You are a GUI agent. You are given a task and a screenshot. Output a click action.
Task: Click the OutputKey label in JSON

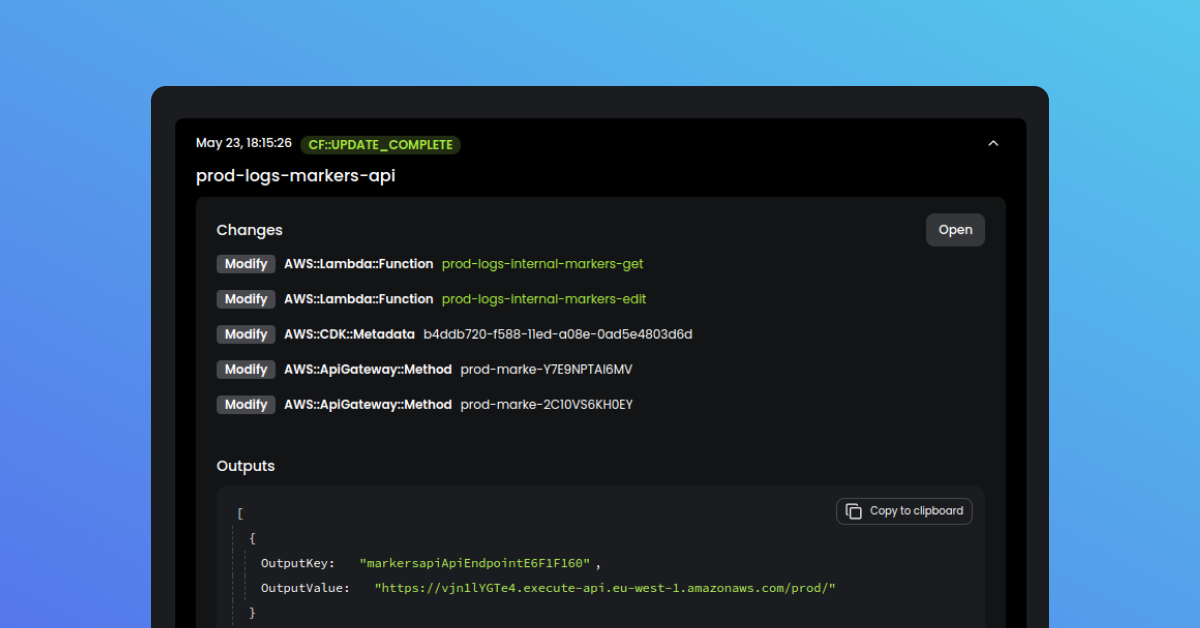pyautogui.click(x=298, y=563)
